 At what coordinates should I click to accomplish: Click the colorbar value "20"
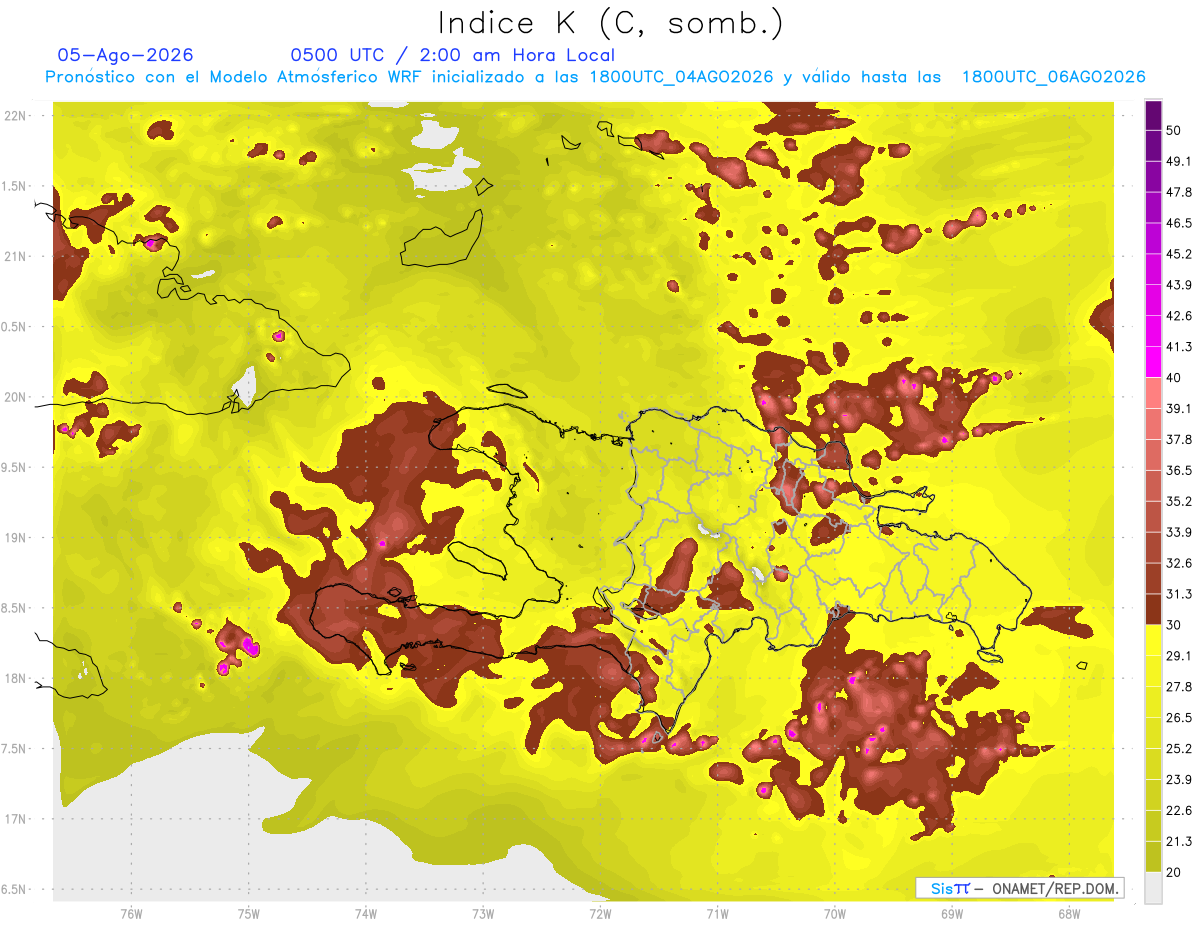pos(1174,872)
